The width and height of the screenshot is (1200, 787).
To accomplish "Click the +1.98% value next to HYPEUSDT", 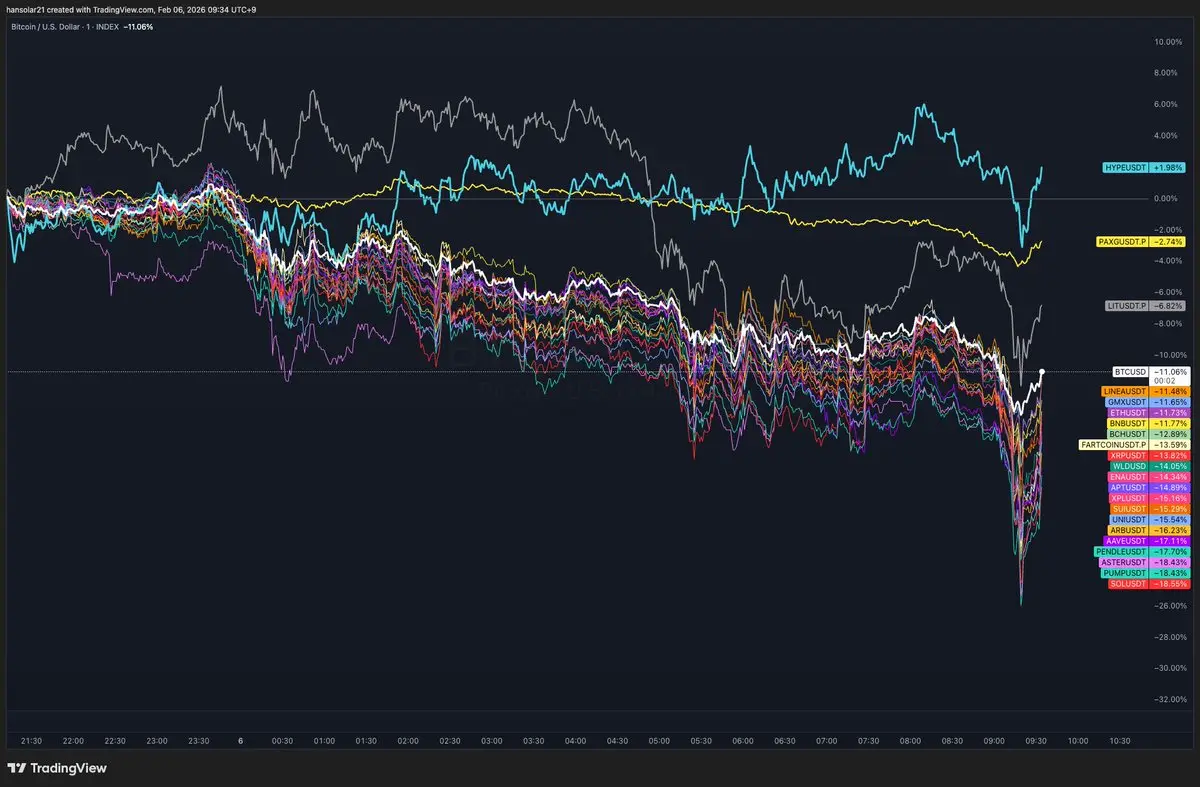I will coord(1167,167).
